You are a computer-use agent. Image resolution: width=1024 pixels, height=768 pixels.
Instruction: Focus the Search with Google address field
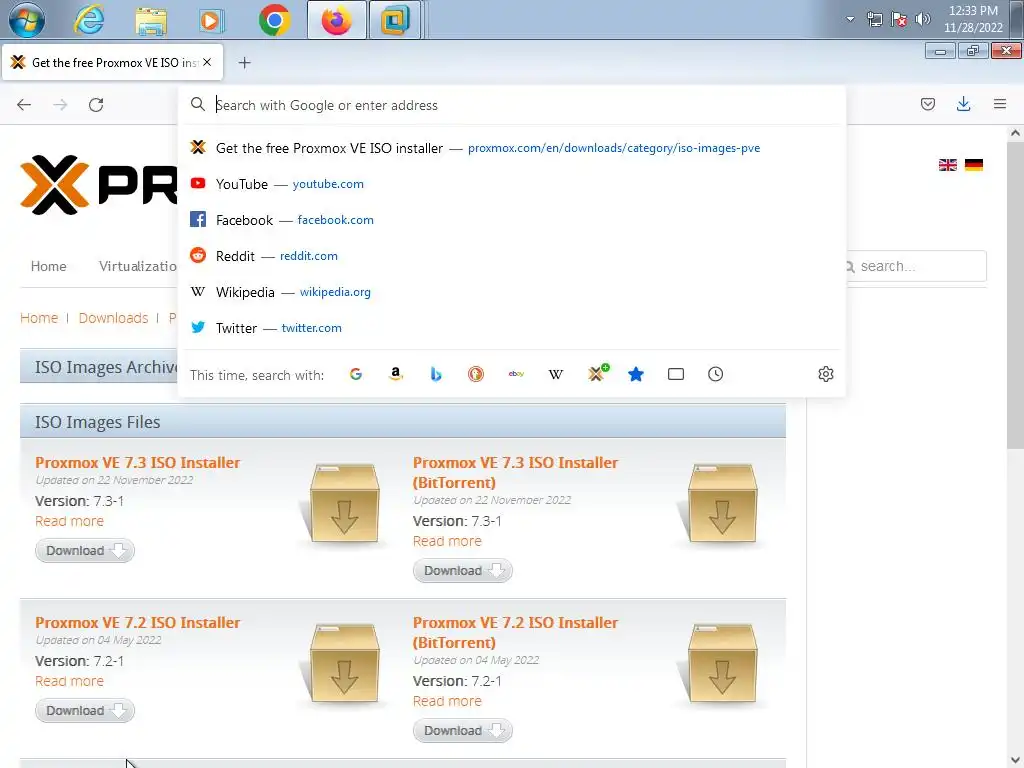pyautogui.click(x=511, y=105)
